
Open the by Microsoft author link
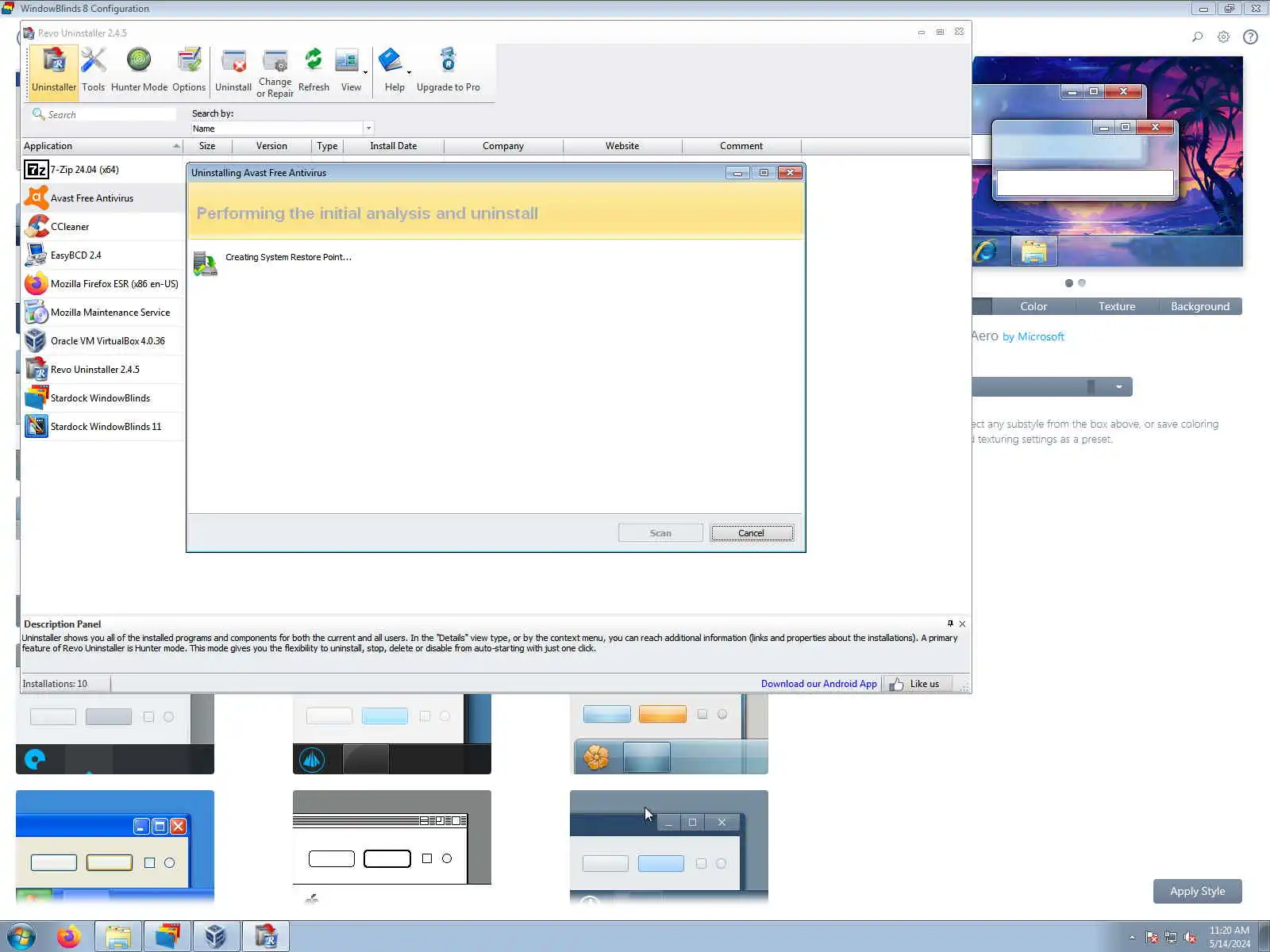[x=1033, y=336]
